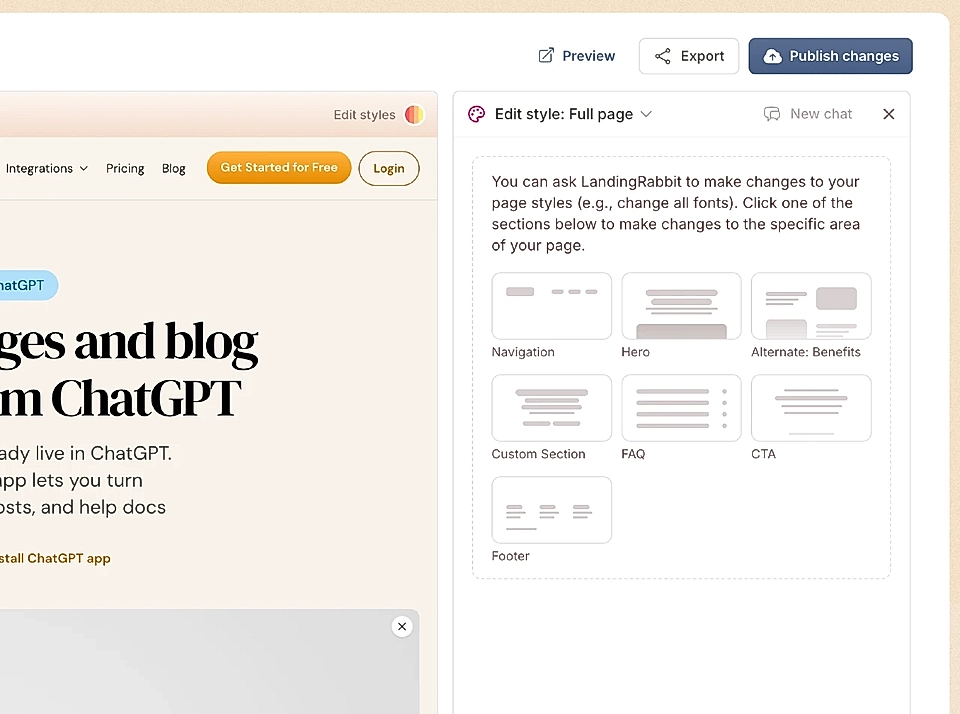Click the FAQ label text
Screen dimensions: 960x714
tap(633, 454)
